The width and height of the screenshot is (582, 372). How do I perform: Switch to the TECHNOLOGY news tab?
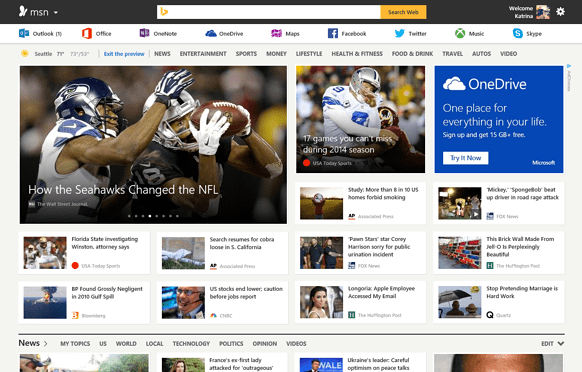point(191,344)
